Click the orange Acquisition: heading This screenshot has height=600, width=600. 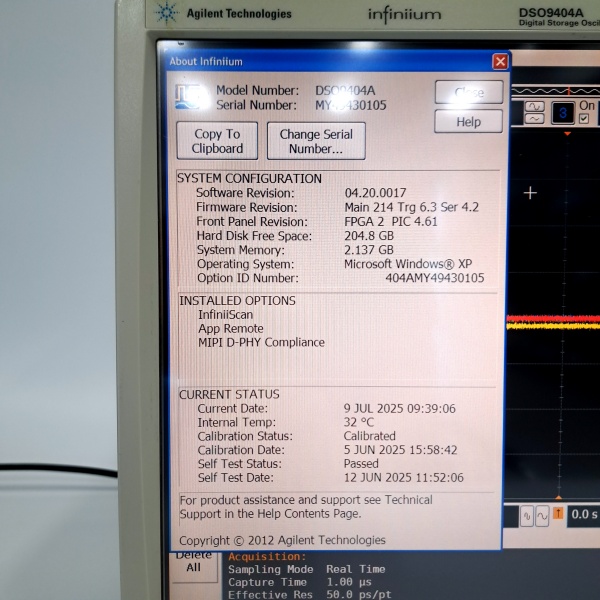(x=267, y=556)
